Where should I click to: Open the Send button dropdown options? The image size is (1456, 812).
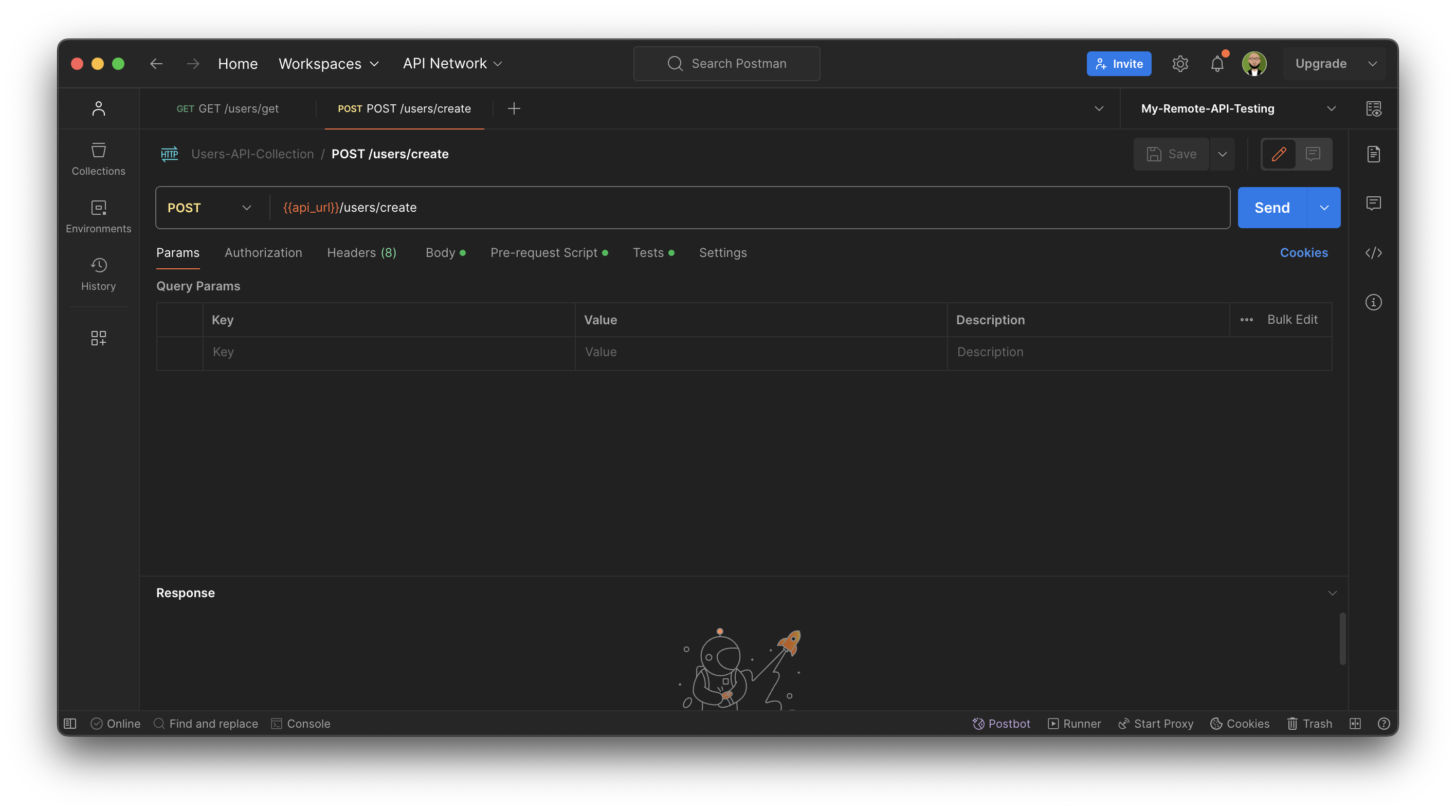click(1324, 208)
